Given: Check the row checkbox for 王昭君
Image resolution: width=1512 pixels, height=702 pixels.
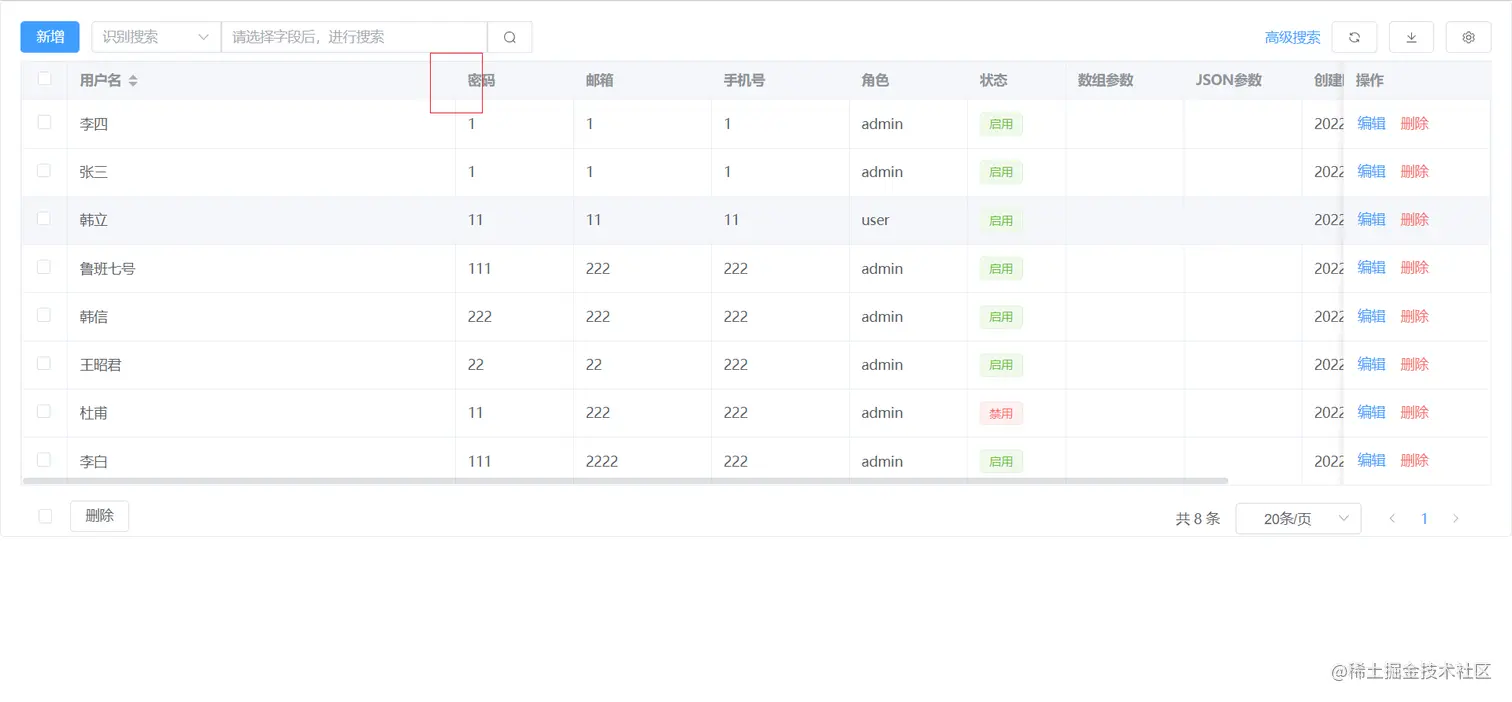Looking at the screenshot, I should [44, 363].
